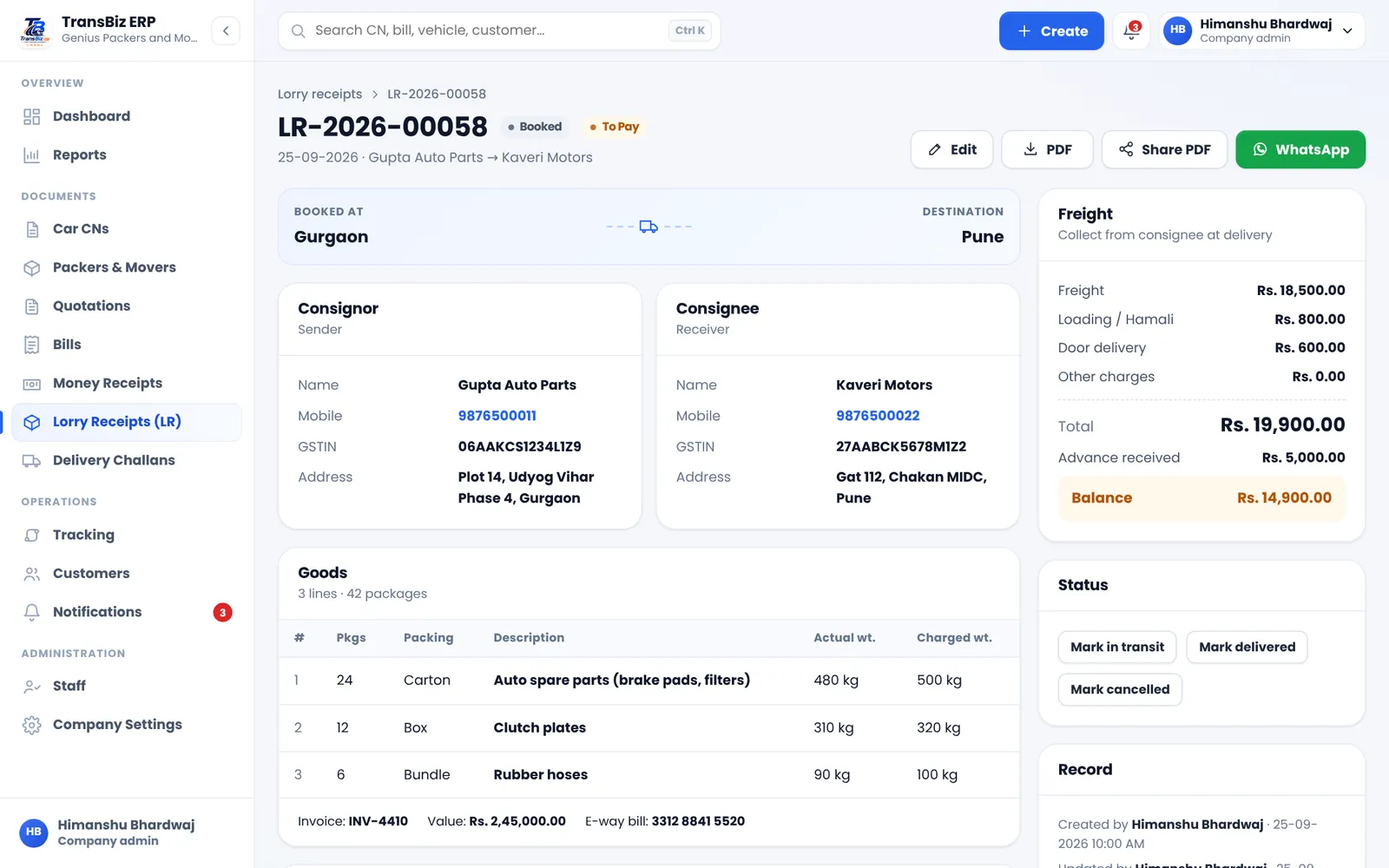
Task: Click the Staff user-check icon
Action: (x=32, y=686)
